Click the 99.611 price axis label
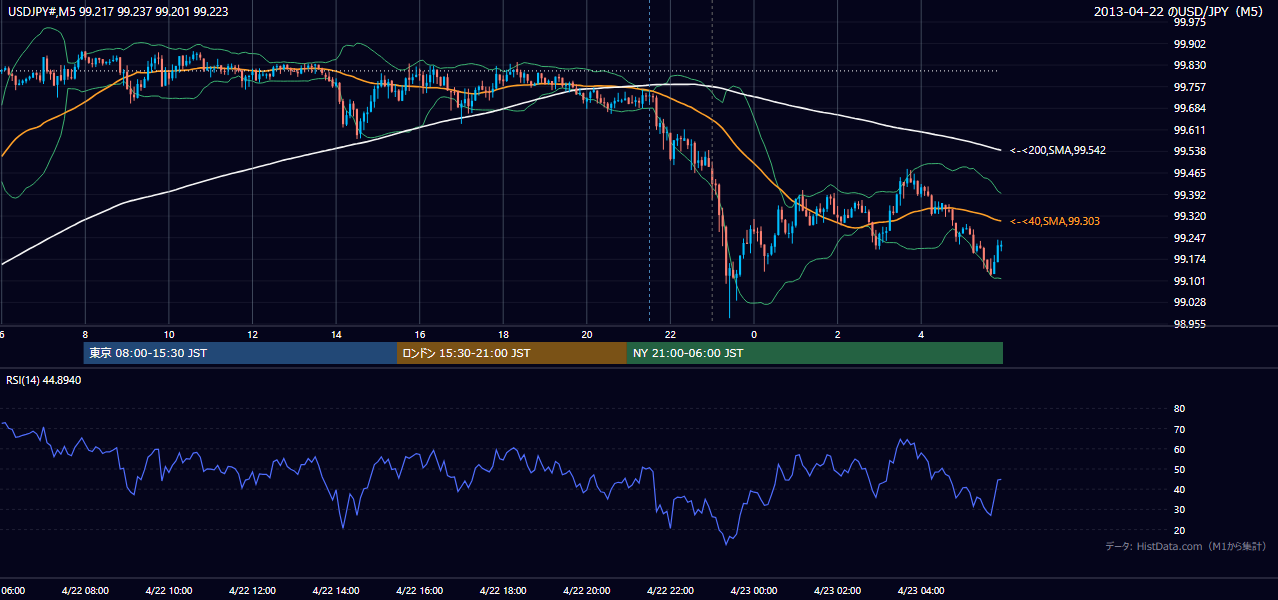1278x600 pixels. click(x=1189, y=130)
